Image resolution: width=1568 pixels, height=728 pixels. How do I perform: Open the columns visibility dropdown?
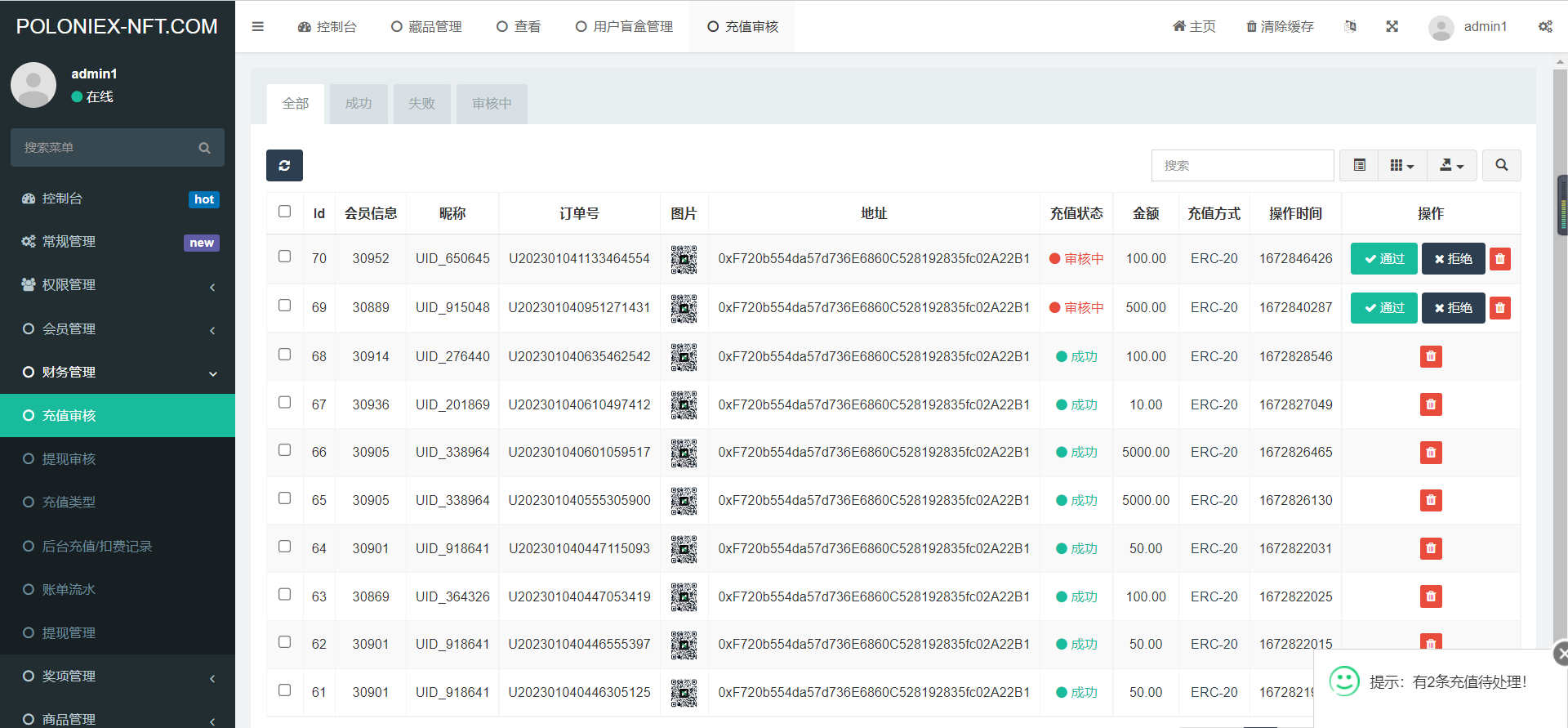[1401, 165]
